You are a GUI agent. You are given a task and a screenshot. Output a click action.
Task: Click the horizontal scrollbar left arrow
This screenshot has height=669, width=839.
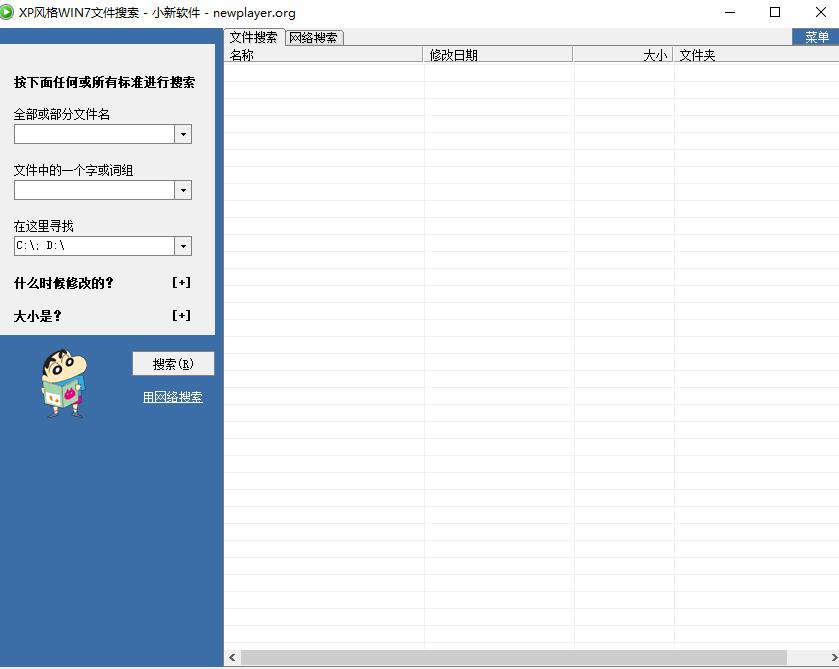[x=232, y=657]
